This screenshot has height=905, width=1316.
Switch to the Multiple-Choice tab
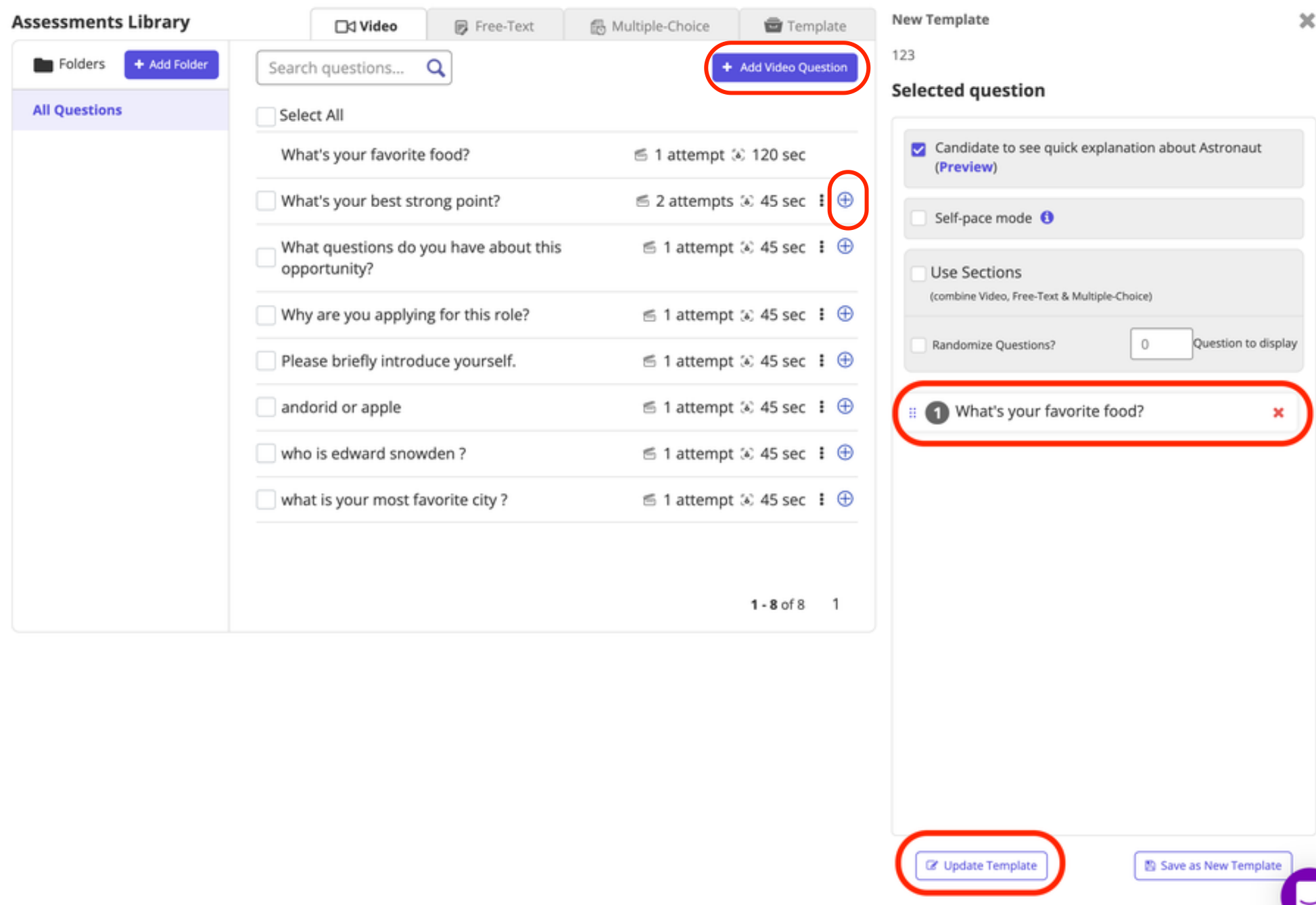(651, 26)
